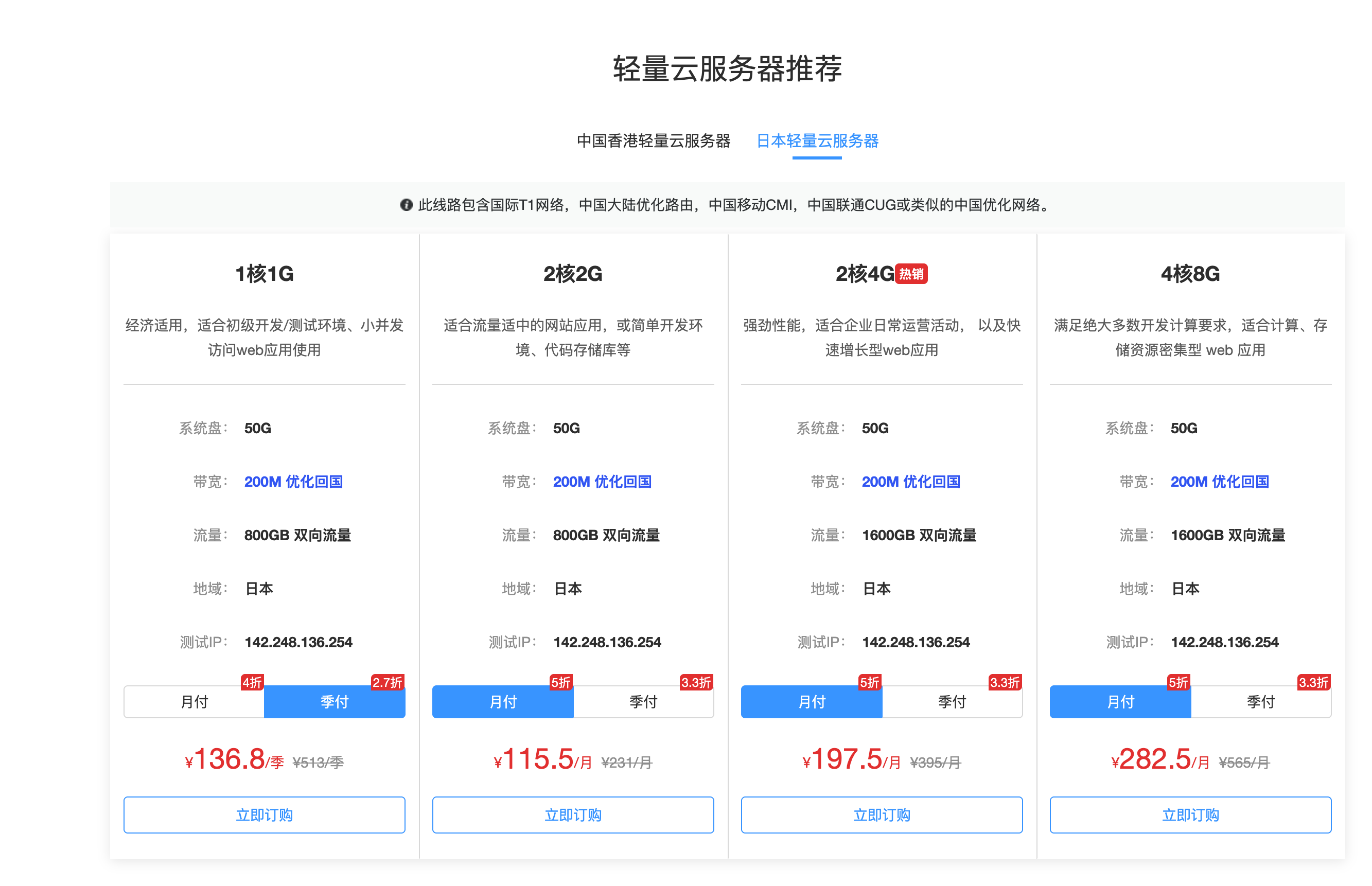Click original price ¥513/季
Image resolution: width=1372 pixels, height=886 pixels.
[318, 763]
